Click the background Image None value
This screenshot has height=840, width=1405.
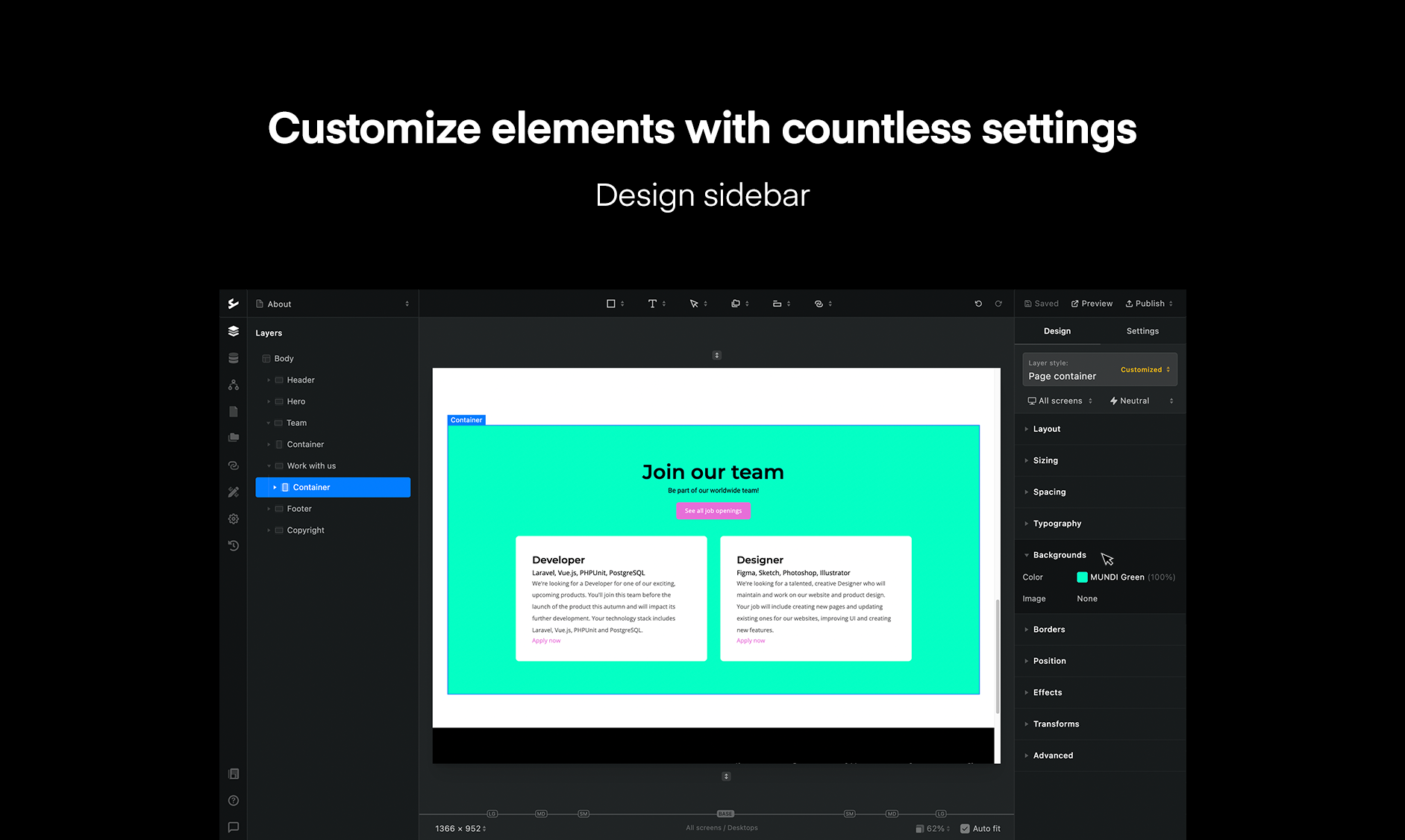tap(1087, 599)
